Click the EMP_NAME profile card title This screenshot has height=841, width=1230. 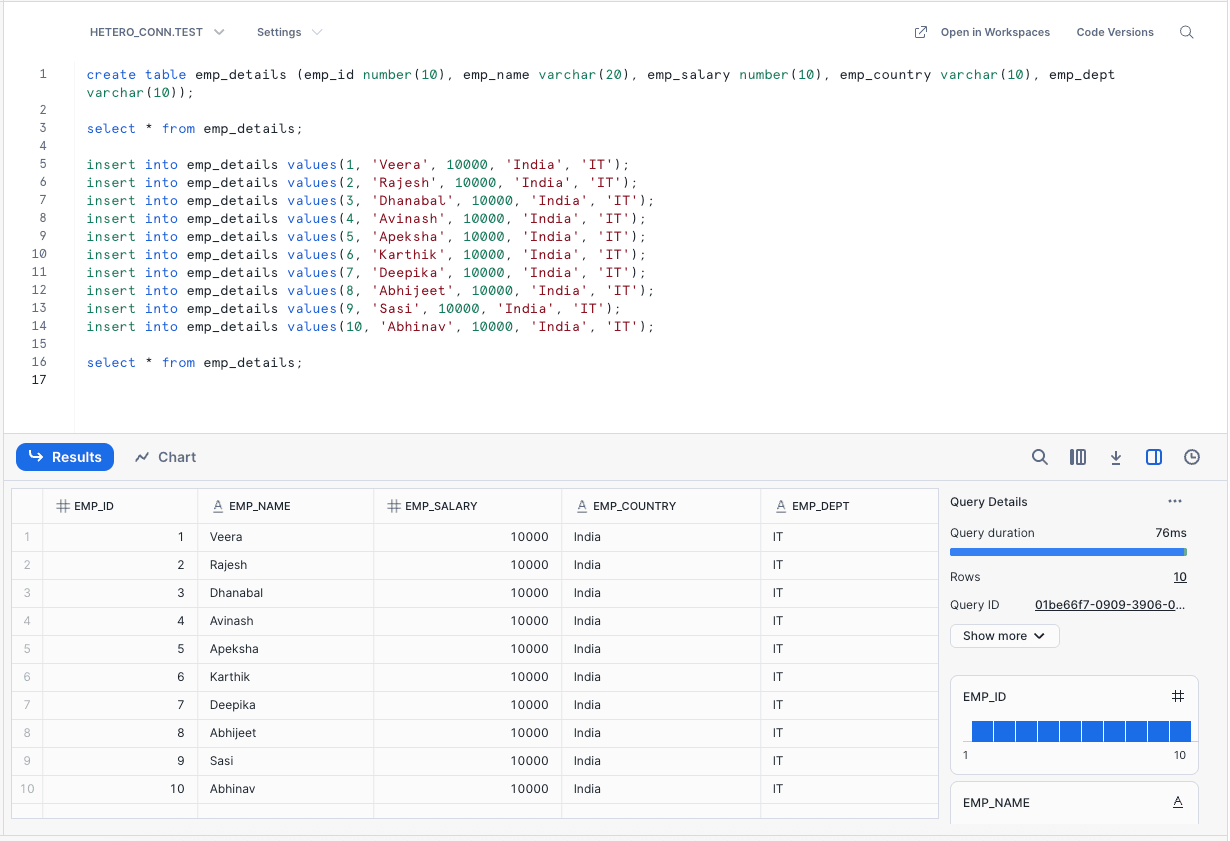pyautogui.click(x=996, y=802)
